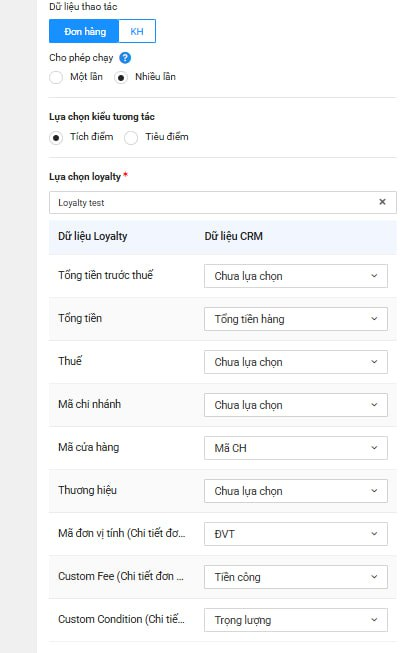This screenshot has height=653, width=408.
Task: Open the Mã chi nhánh dropdown
Action: 296,405
